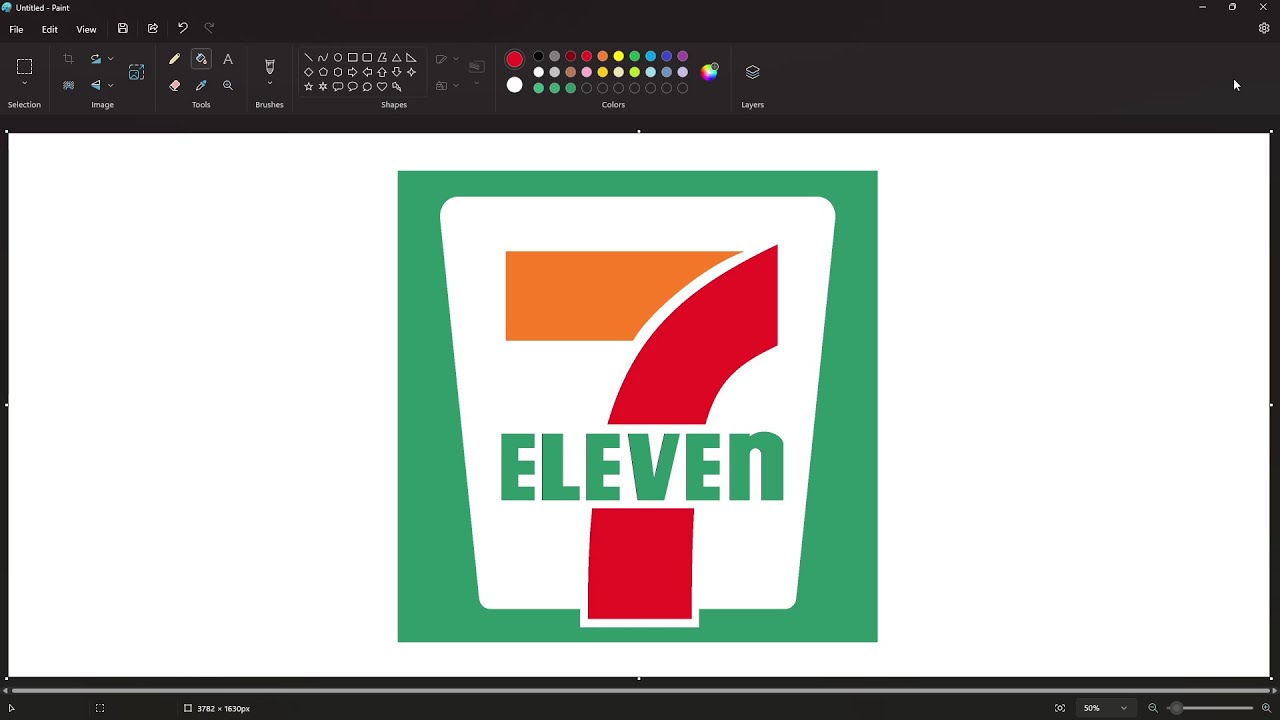The width and height of the screenshot is (1280, 720).
Task: Click the rectangular Selection tool
Action: pos(24,67)
